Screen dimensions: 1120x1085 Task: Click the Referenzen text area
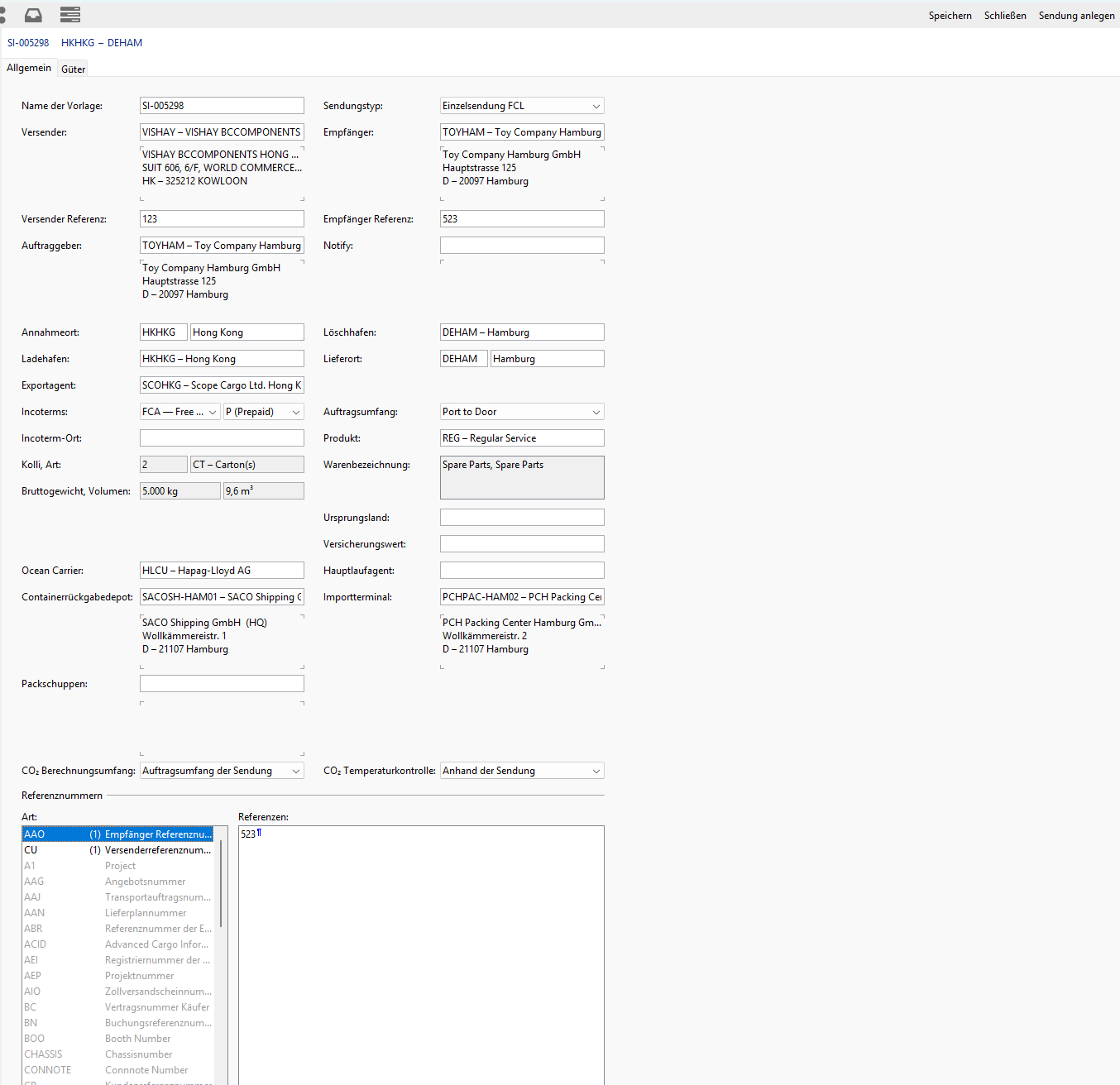pos(421,951)
